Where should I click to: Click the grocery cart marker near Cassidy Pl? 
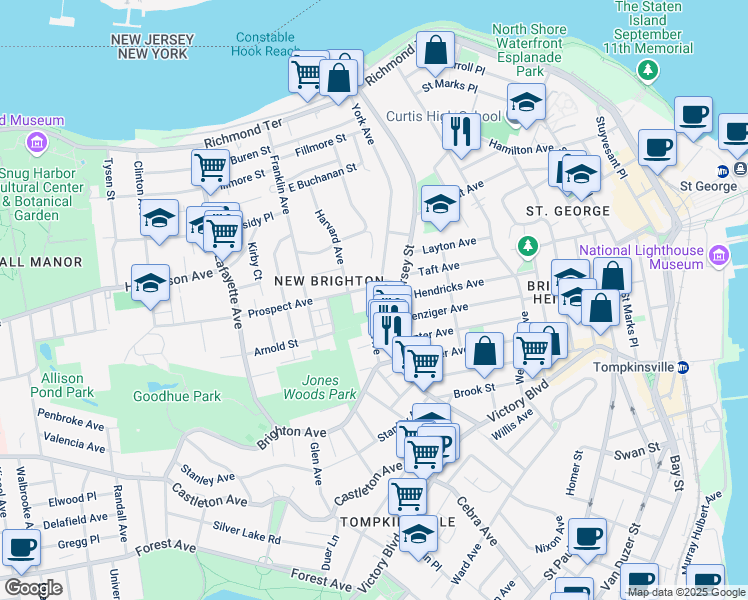tap(222, 233)
